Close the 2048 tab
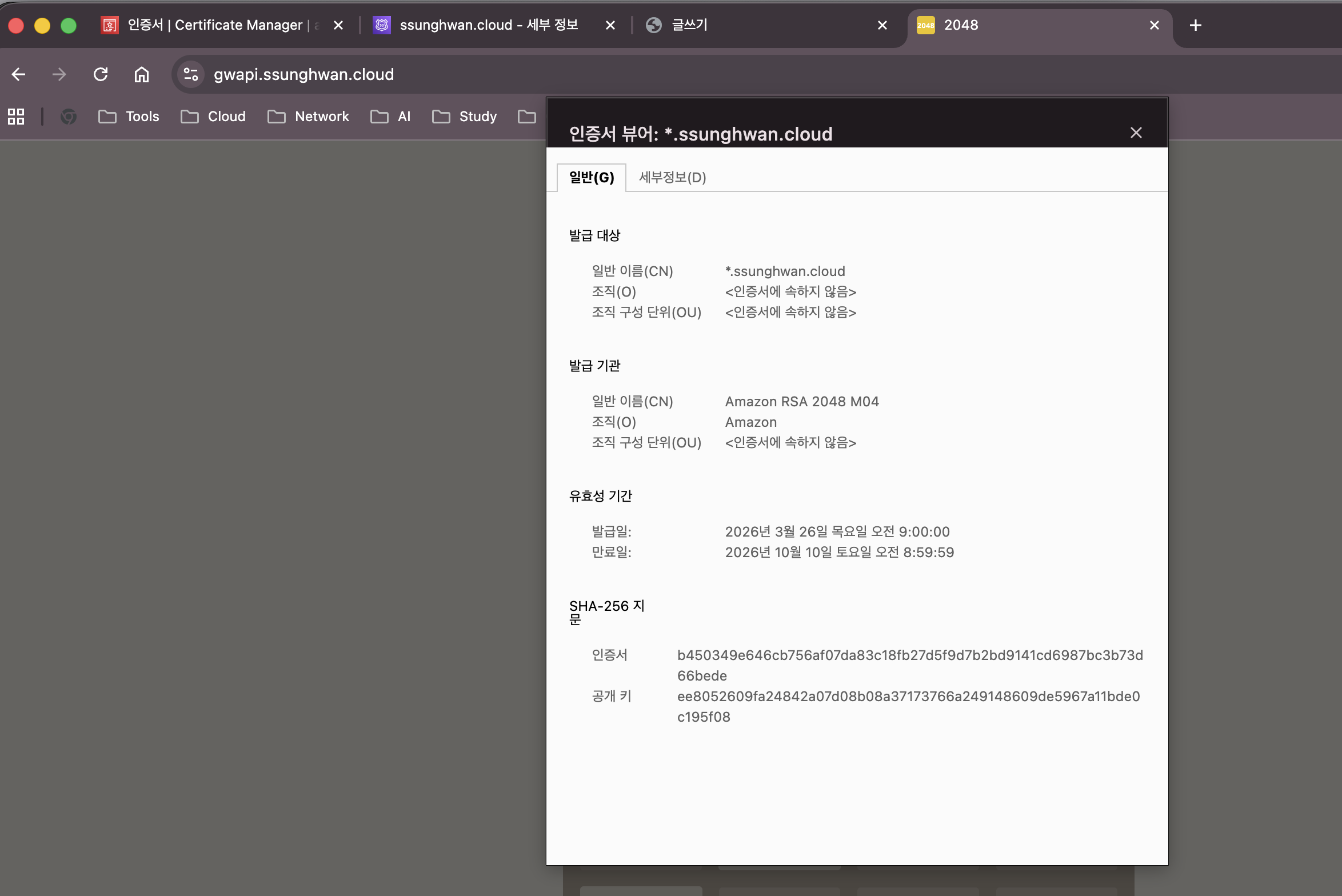The height and width of the screenshot is (896, 1342). [1155, 25]
